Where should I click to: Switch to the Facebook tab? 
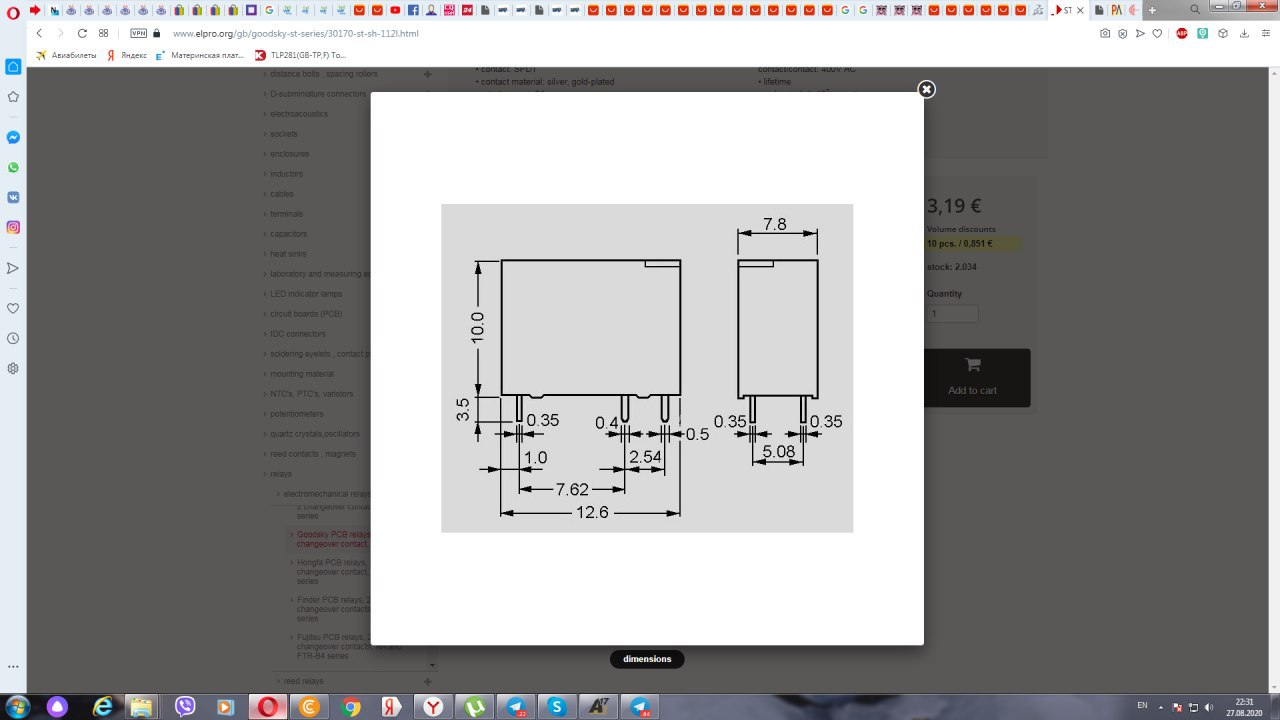(x=413, y=10)
